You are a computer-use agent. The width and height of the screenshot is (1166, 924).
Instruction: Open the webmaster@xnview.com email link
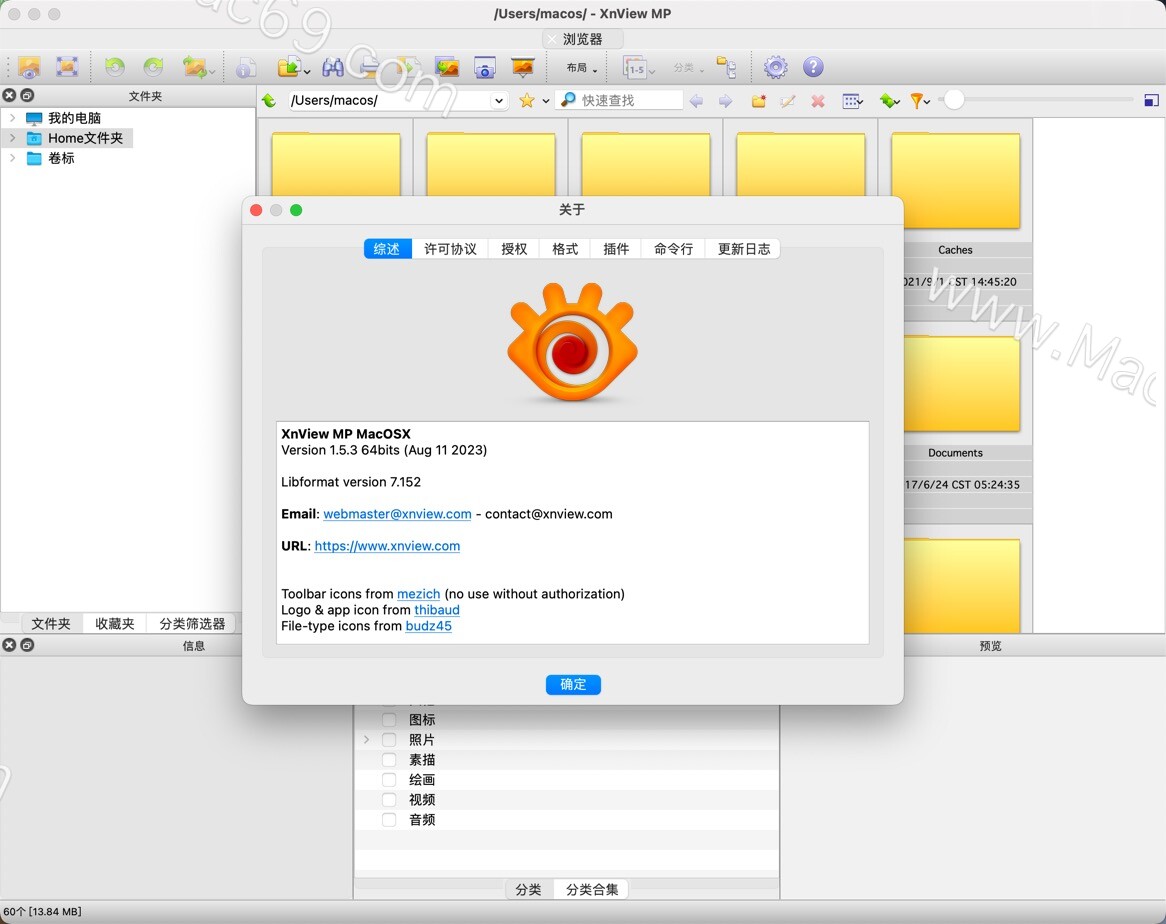click(x=397, y=513)
